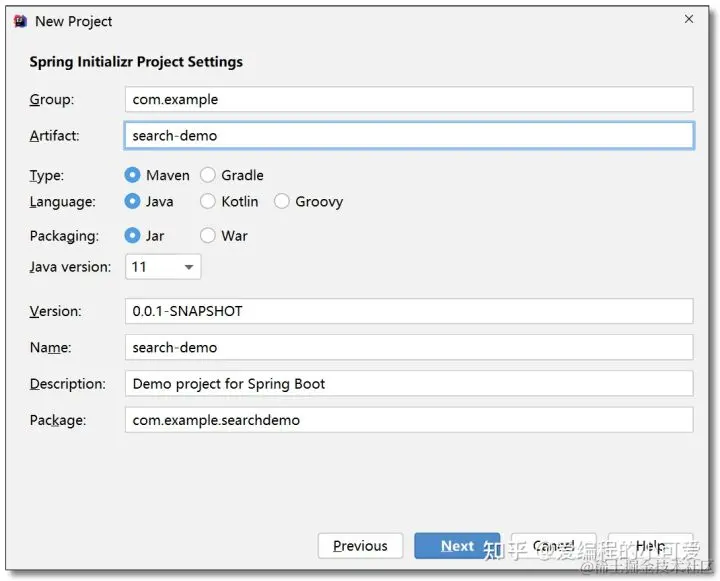The height and width of the screenshot is (581, 720).
Task: Close the New Project window
Action: click(689, 19)
